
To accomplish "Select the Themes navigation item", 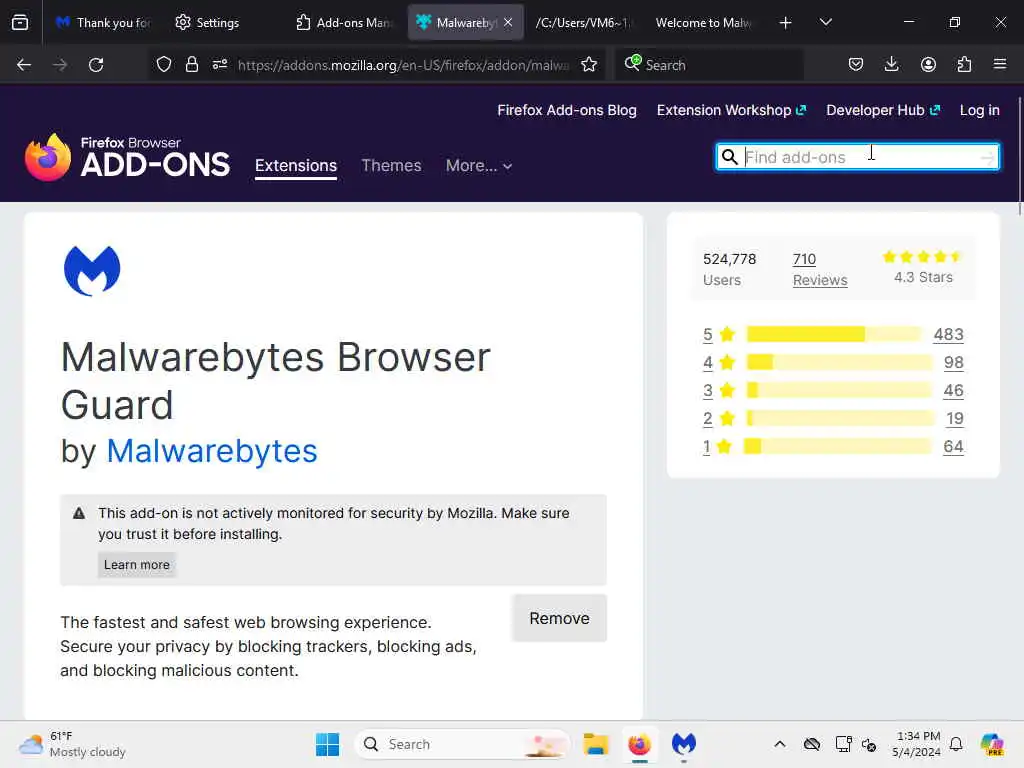I will (x=391, y=166).
